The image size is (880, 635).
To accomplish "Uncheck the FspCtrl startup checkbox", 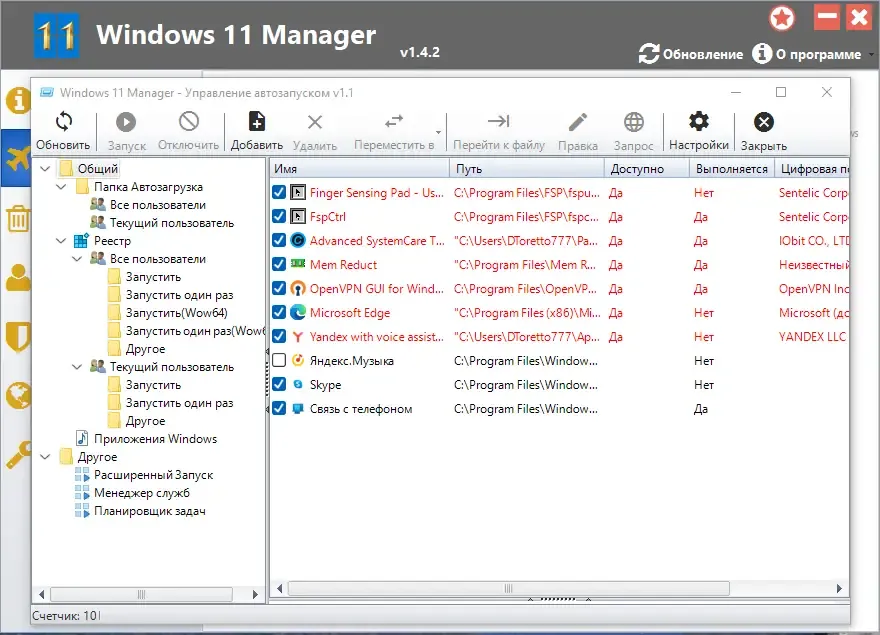I will [279, 217].
